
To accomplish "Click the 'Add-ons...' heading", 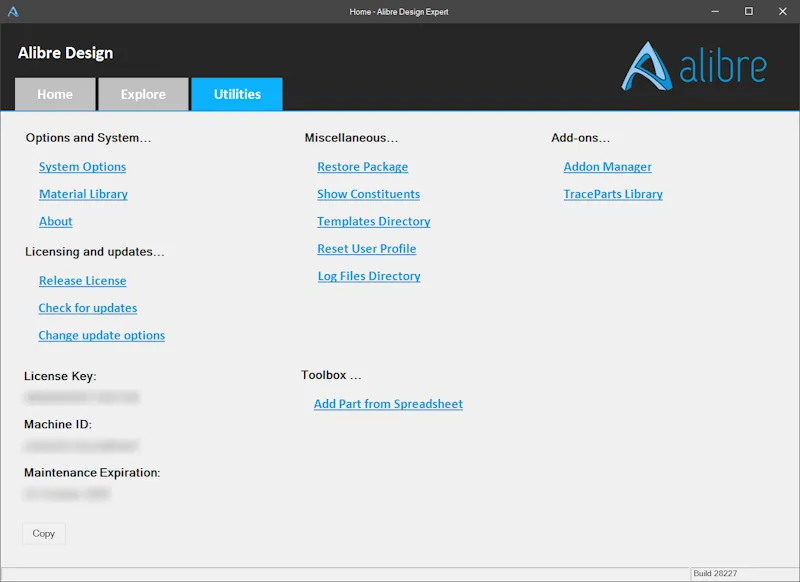I will [581, 138].
